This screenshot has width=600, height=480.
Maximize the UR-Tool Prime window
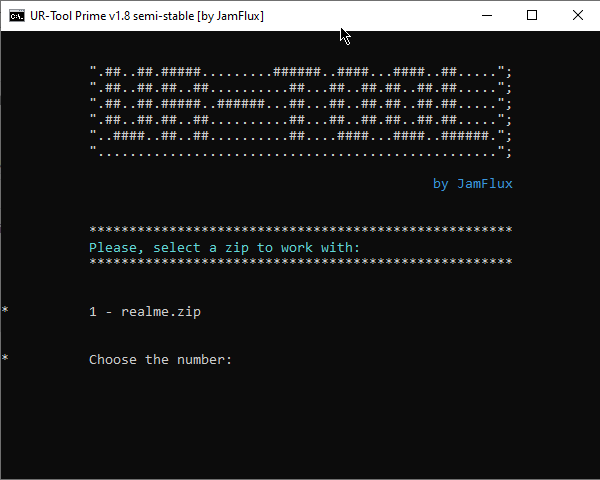pos(532,16)
